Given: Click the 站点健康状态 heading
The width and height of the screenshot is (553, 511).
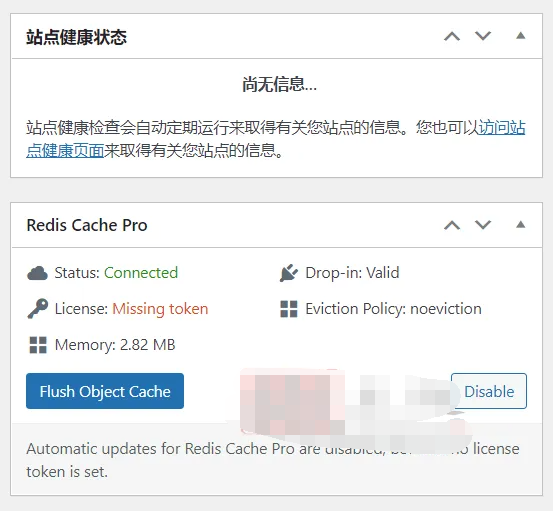Looking at the screenshot, I should [x=76, y=37].
